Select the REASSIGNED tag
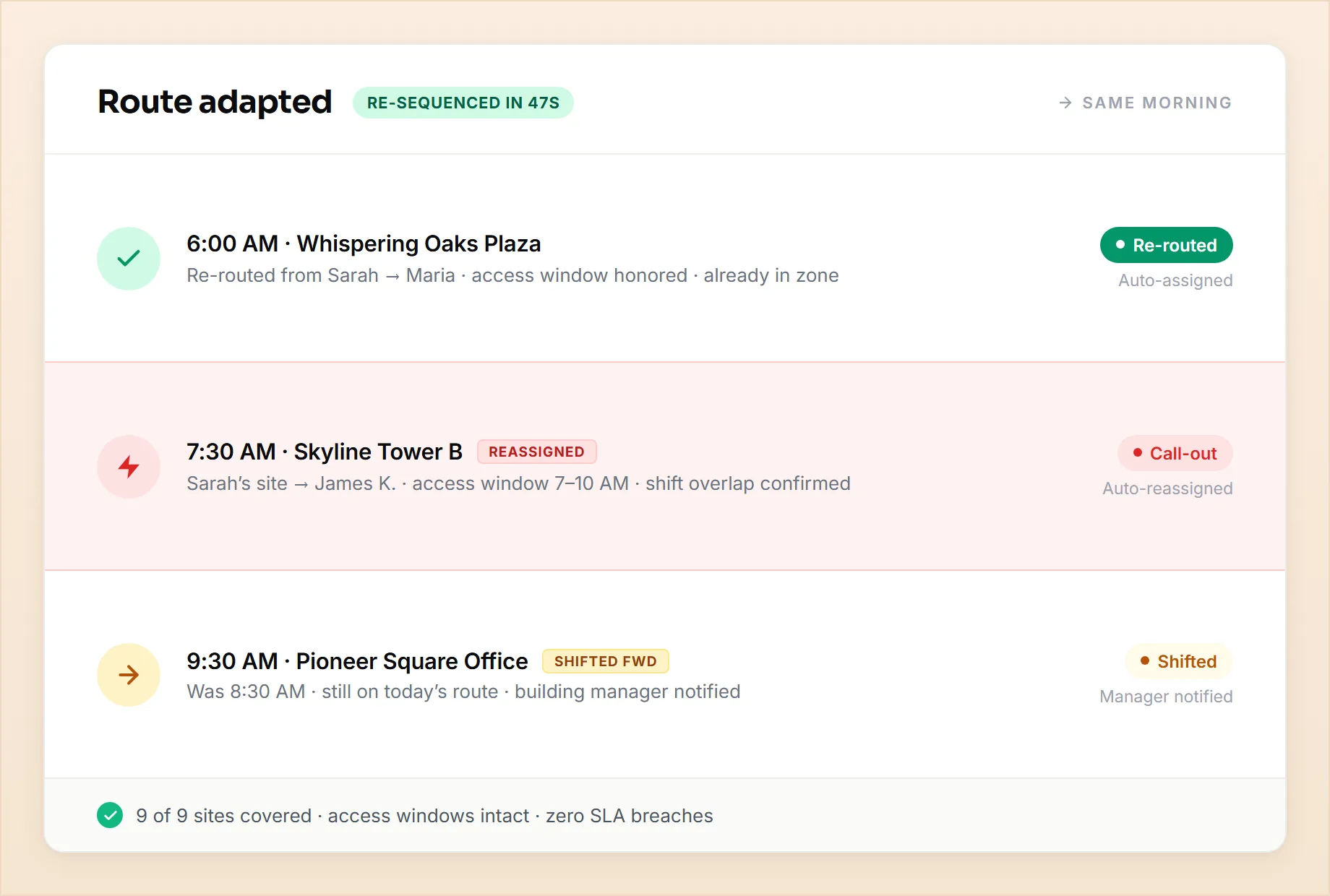Image resolution: width=1330 pixels, height=896 pixels. tap(536, 452)
